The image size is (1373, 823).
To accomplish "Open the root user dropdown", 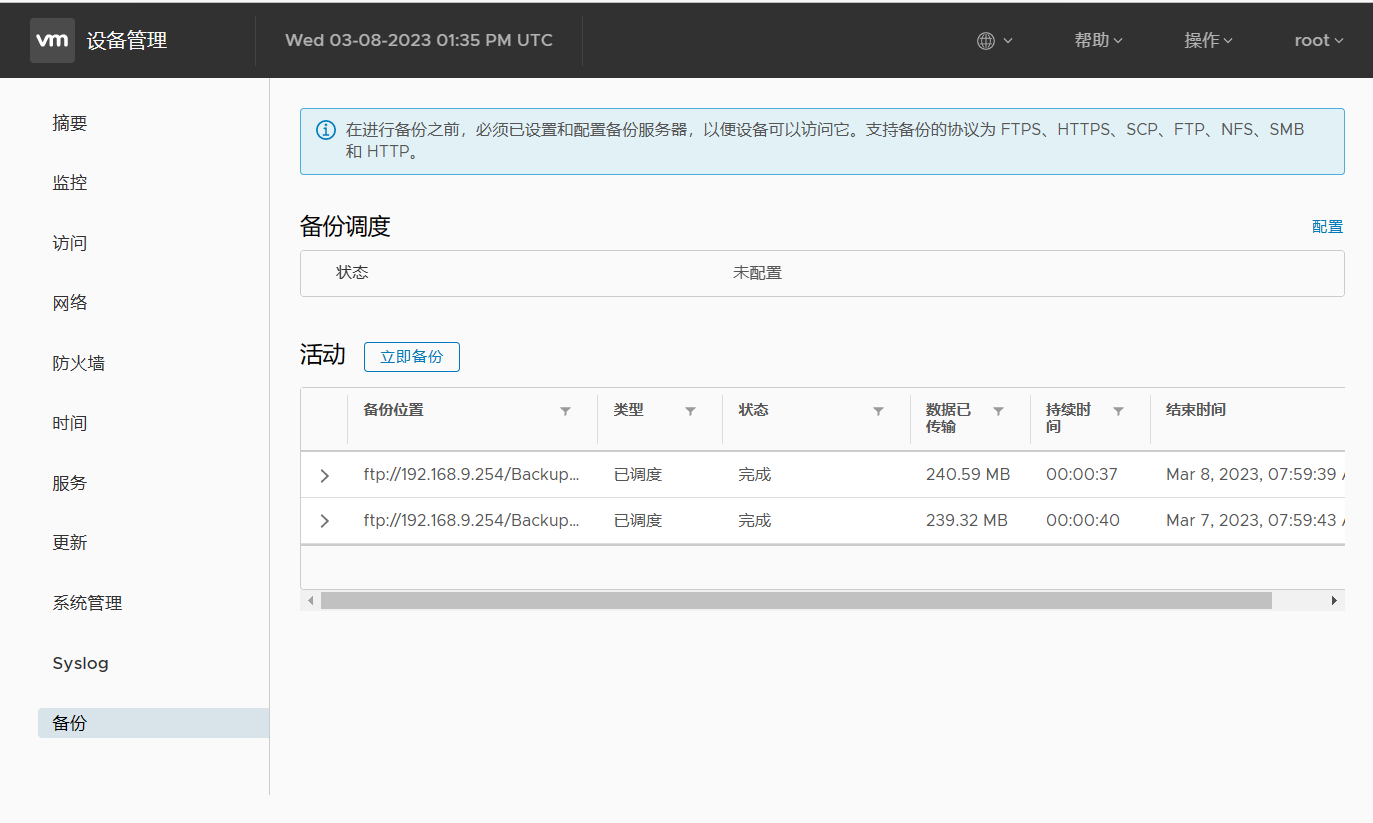I will [1318, 41].
